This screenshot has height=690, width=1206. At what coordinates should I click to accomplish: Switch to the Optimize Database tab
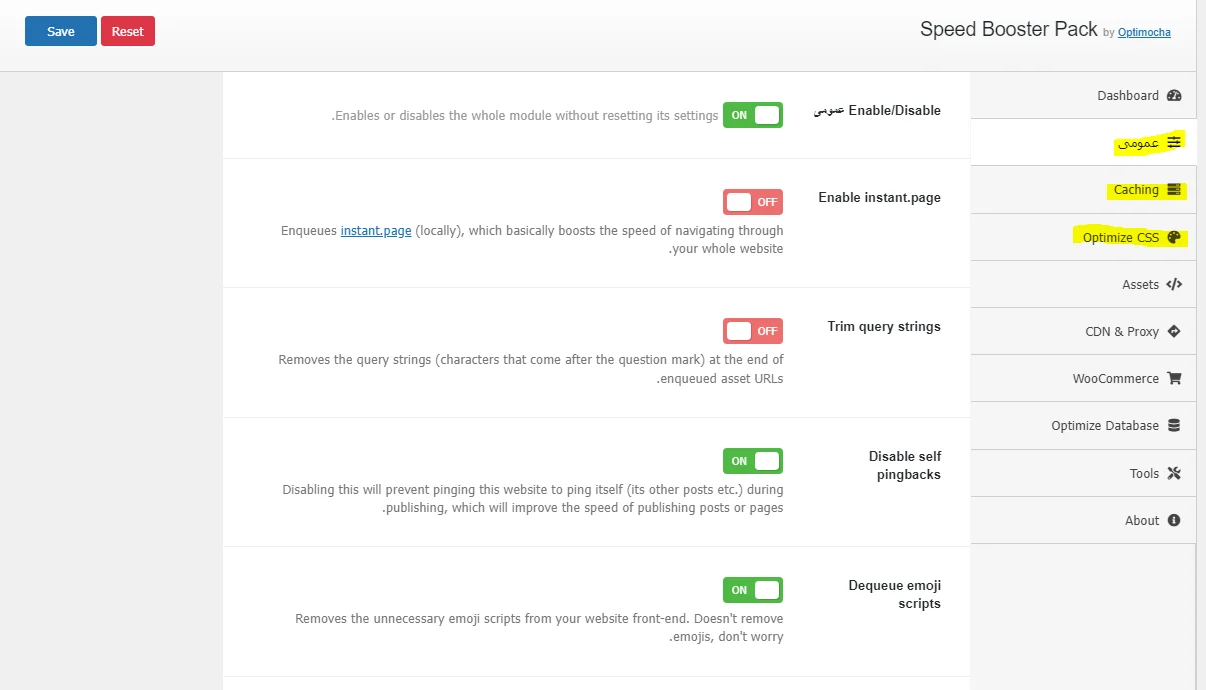pyautogui.click(x=1104, y=426)
